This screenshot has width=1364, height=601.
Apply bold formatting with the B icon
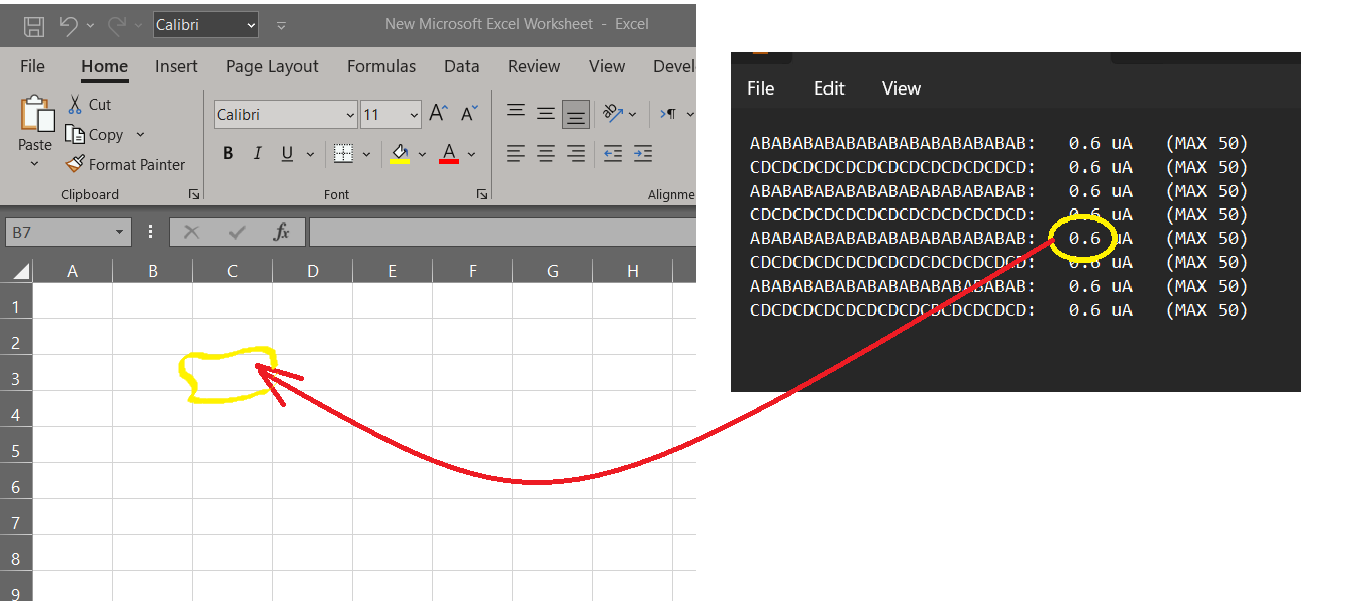[227, 152]
